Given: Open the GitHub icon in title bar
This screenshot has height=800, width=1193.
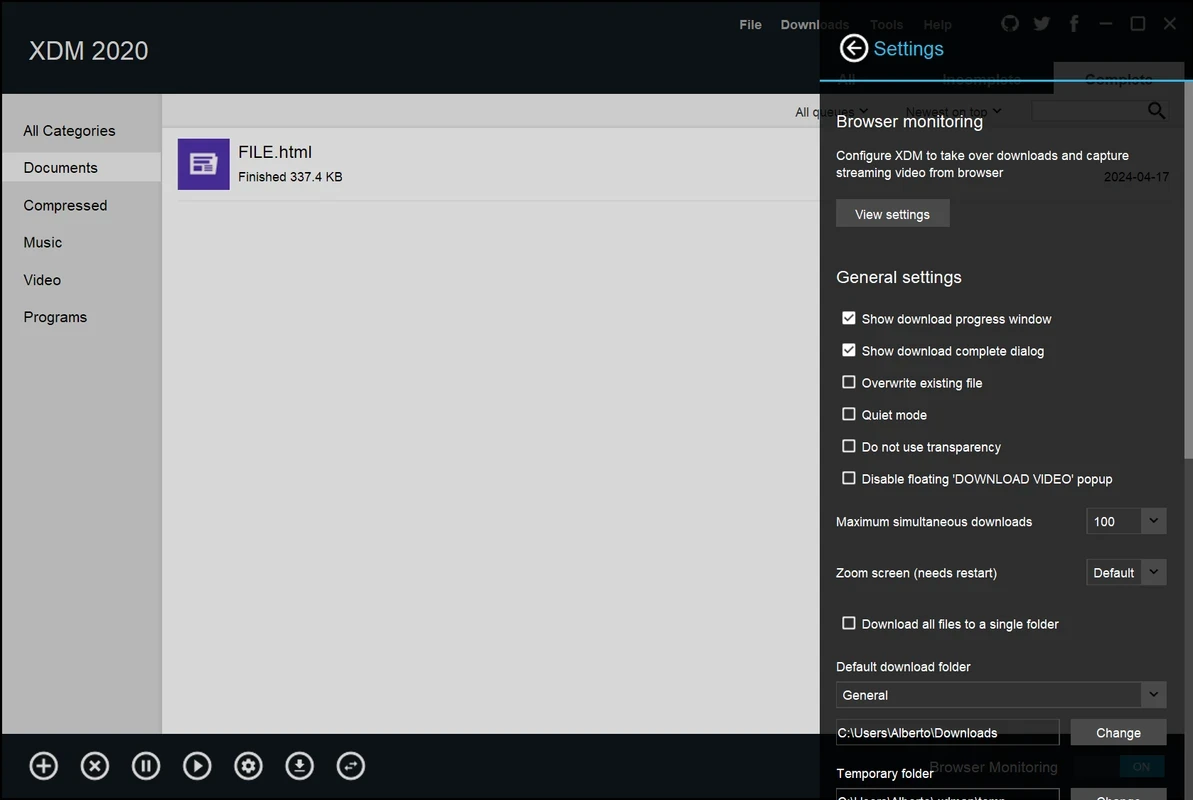Looking at the screenshot, I should (x=1010, y=24).
